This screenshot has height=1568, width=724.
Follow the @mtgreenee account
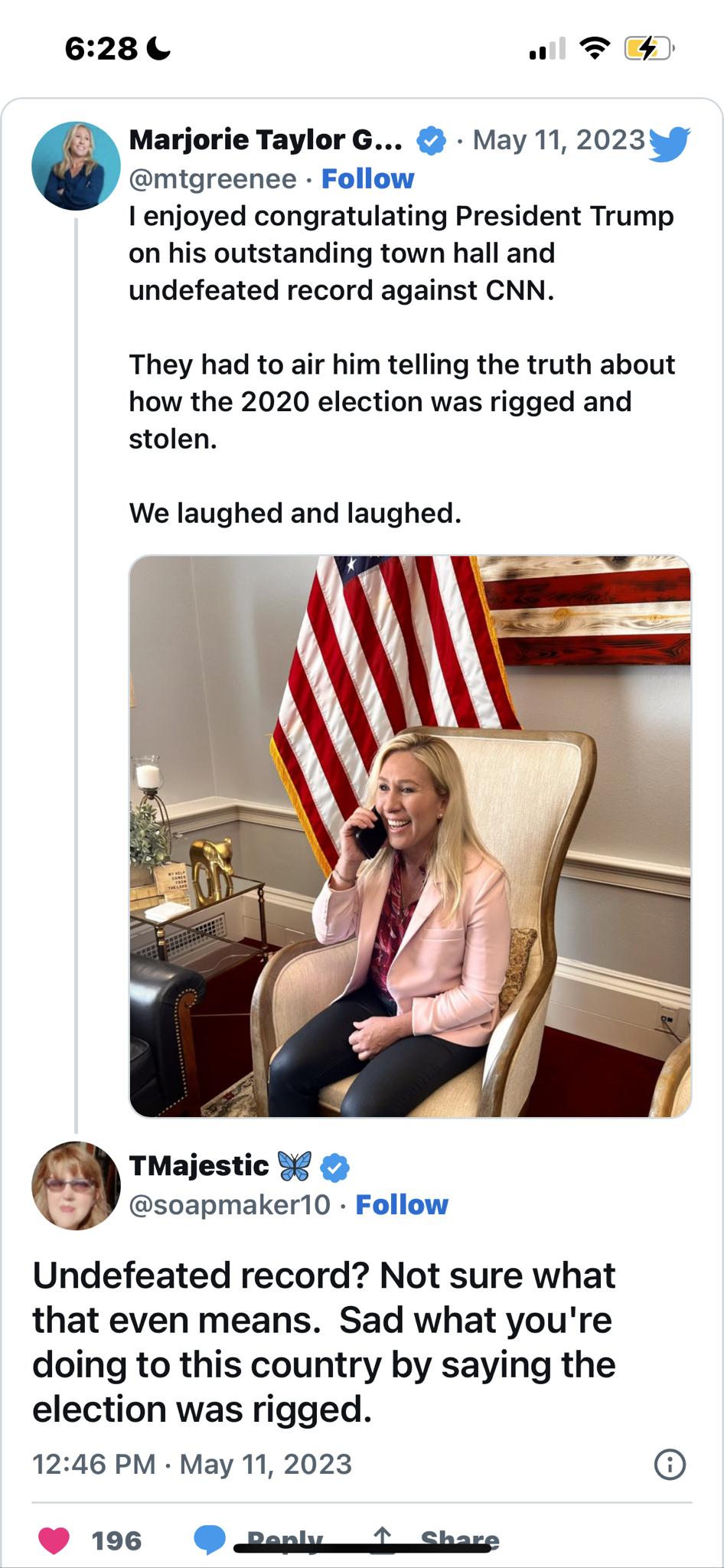click(x=367, y=179)
